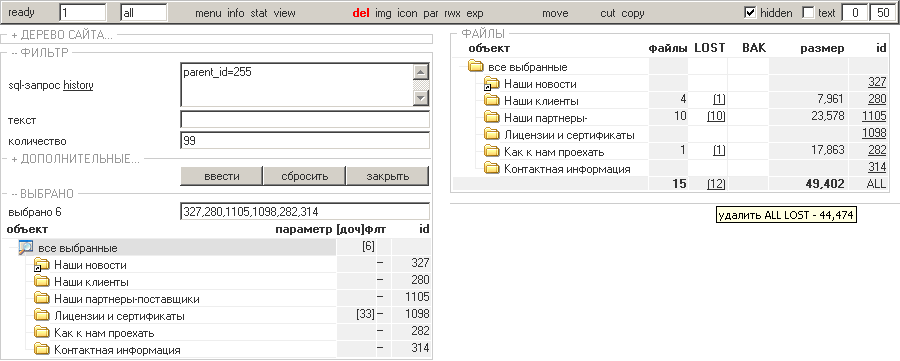Screen dimensions: 900x361
Task: Open the view toolbar item
Action: pos(285,13)
